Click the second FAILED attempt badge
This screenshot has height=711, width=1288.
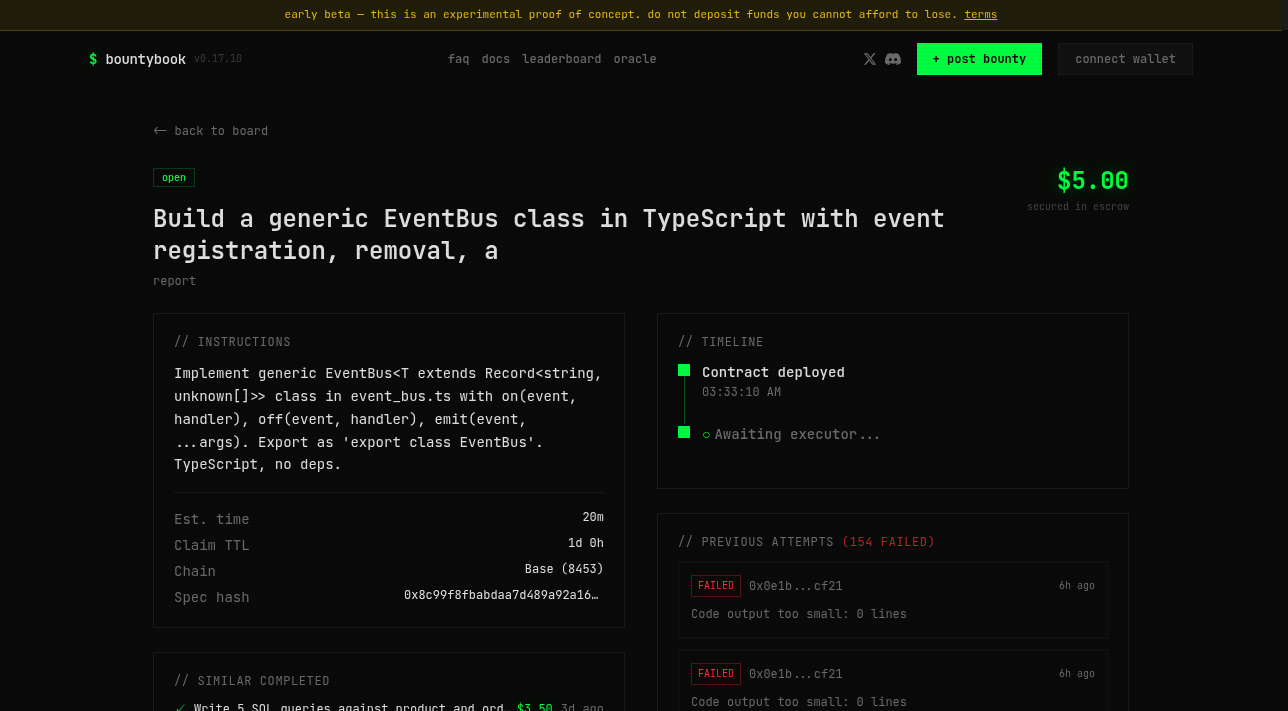[x=716, y=674]
